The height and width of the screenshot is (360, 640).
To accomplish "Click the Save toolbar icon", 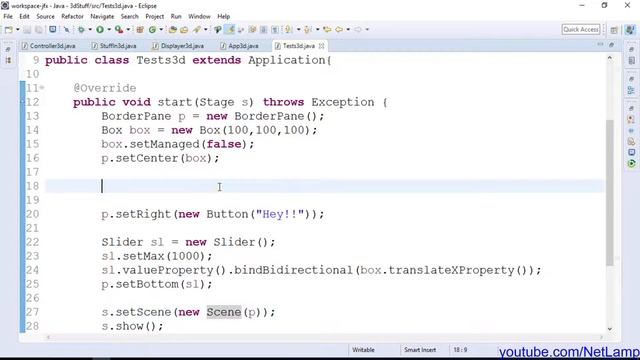I will [27, 29].
